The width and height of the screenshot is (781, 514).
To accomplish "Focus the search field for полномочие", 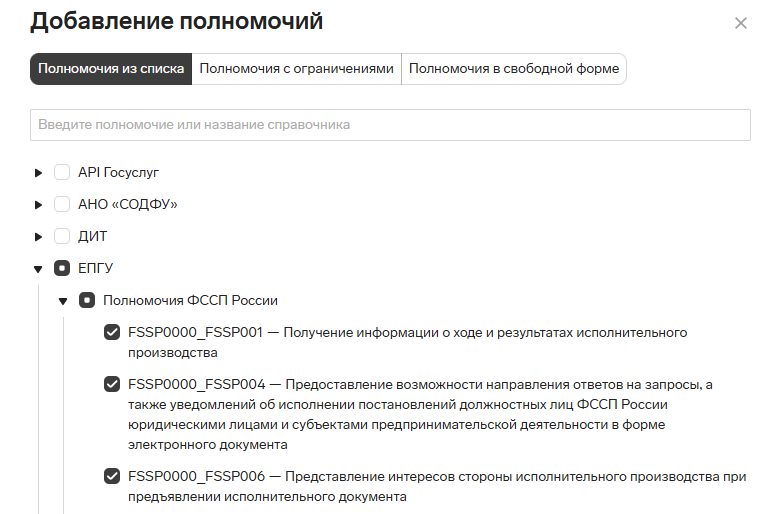I will pyautogui.click(x=390, y=125).
